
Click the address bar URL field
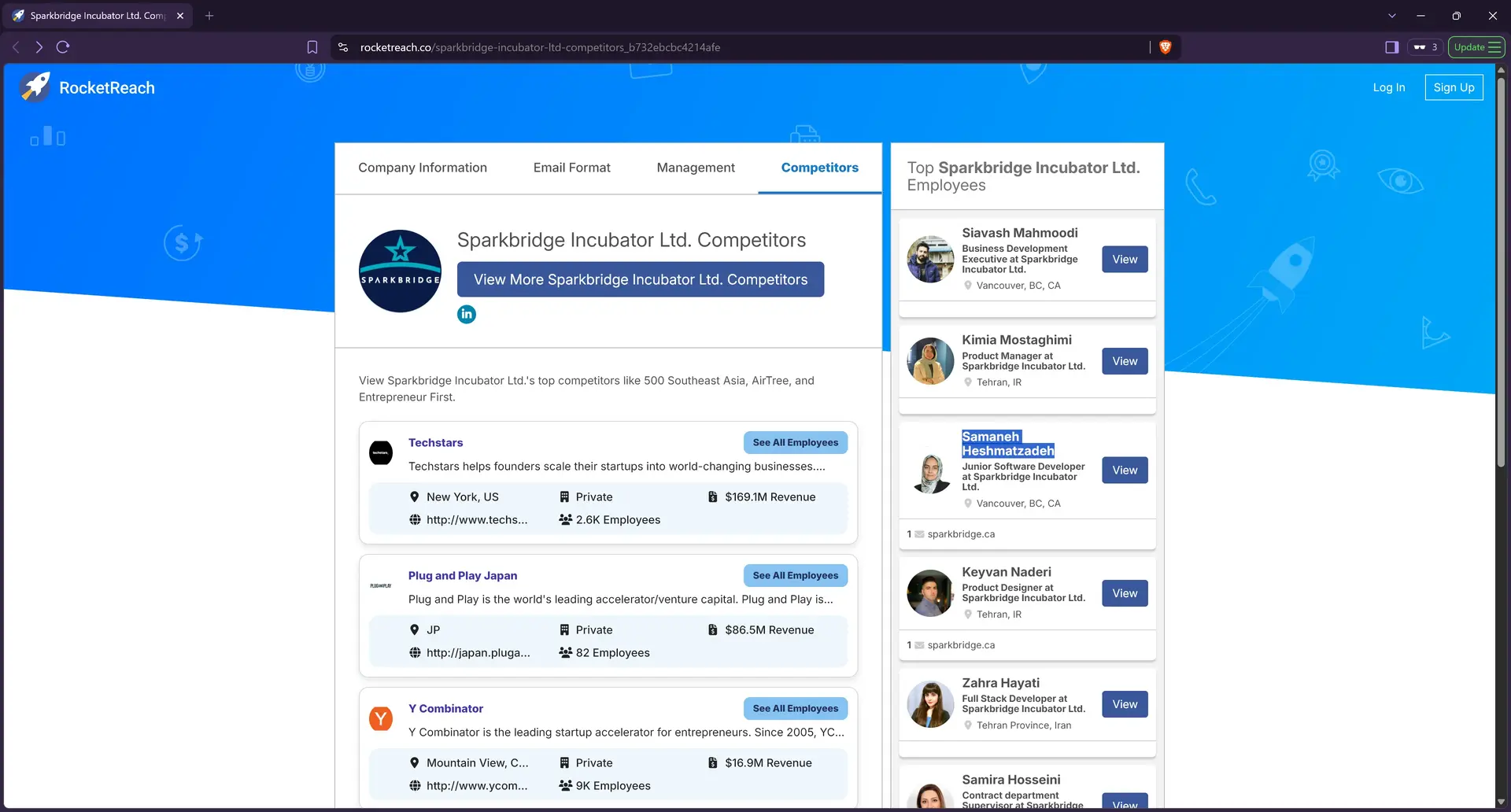740,47
